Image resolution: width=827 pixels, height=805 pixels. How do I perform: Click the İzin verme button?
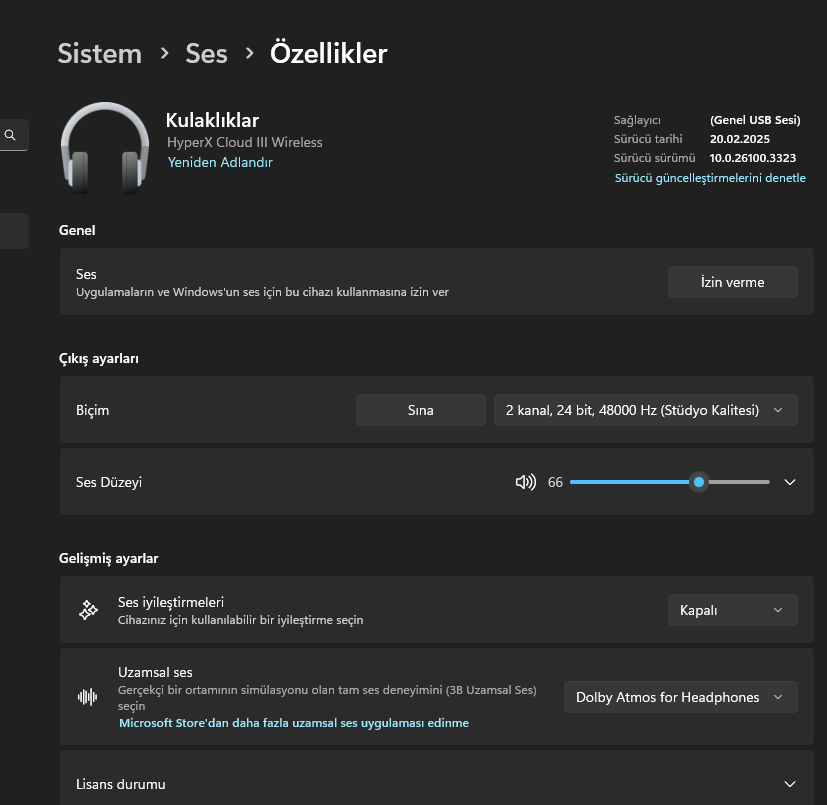[x=733, y=282]
